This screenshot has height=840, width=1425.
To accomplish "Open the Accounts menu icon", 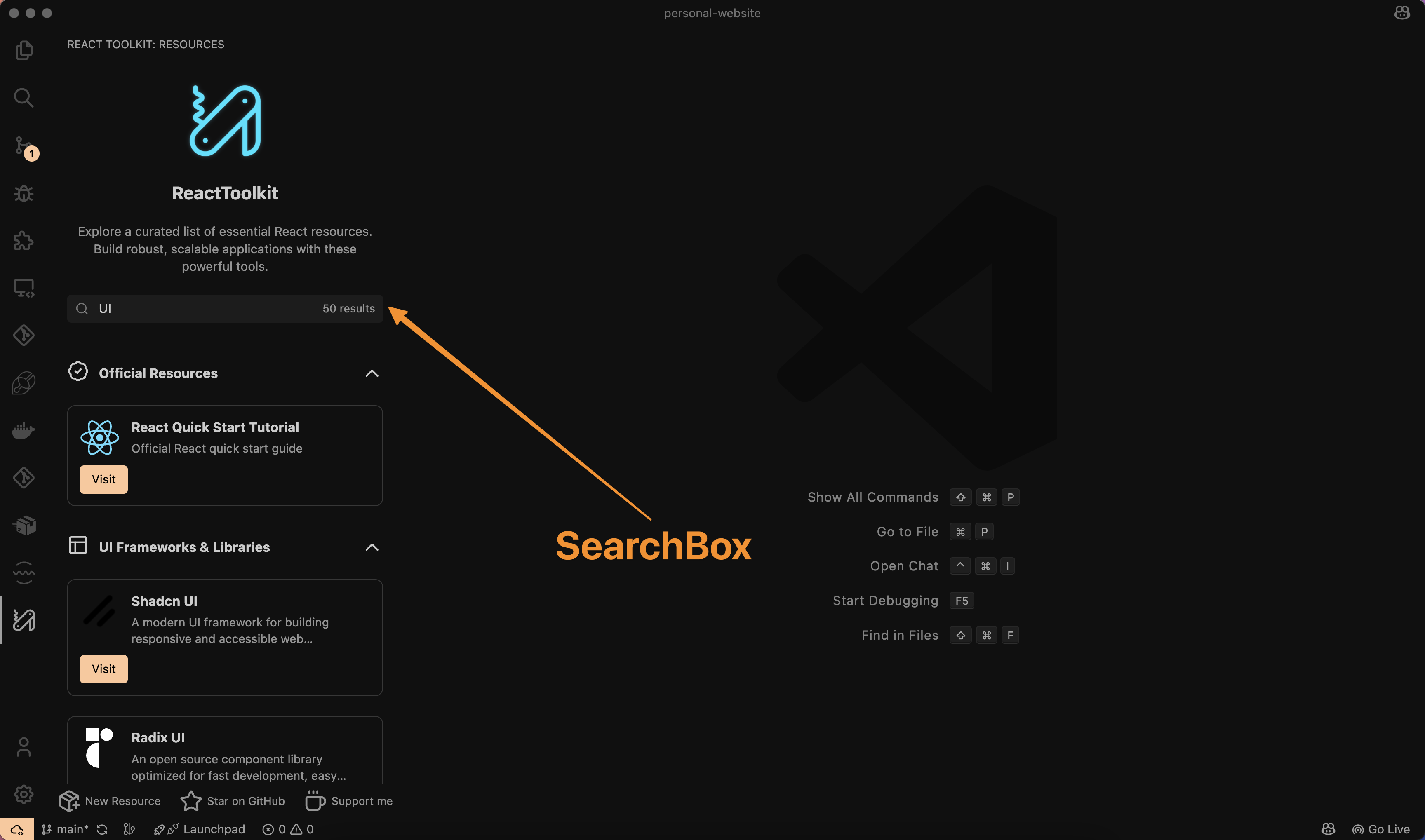I will (24, 746).
